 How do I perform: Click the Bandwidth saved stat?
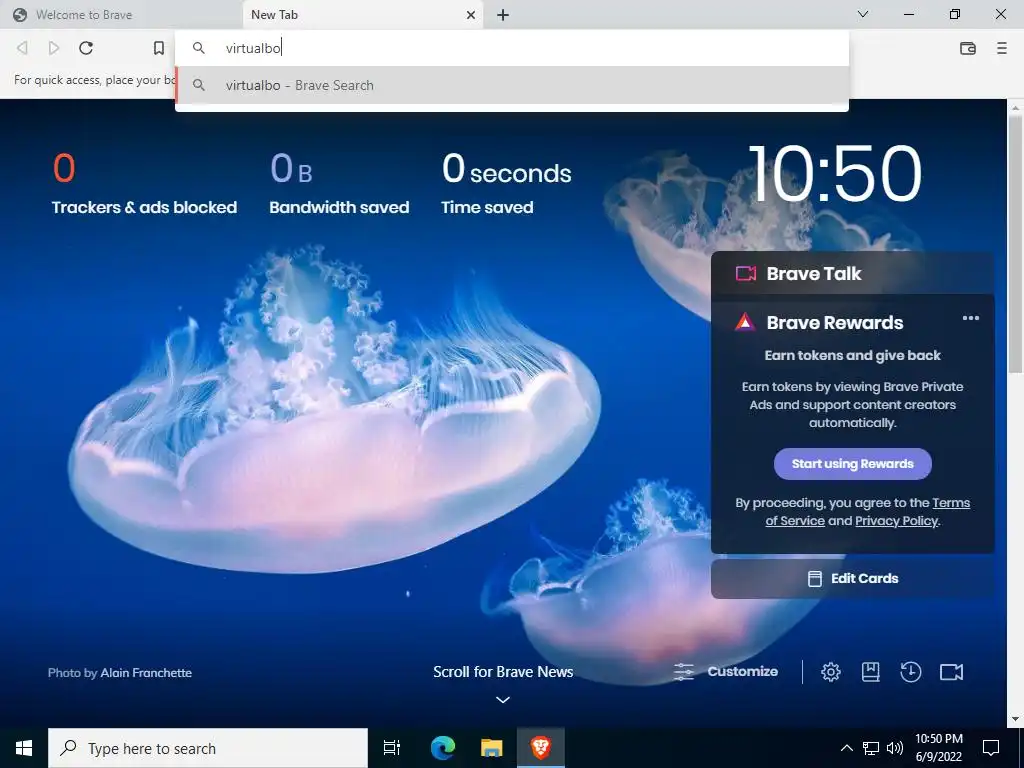coord(339,184)
